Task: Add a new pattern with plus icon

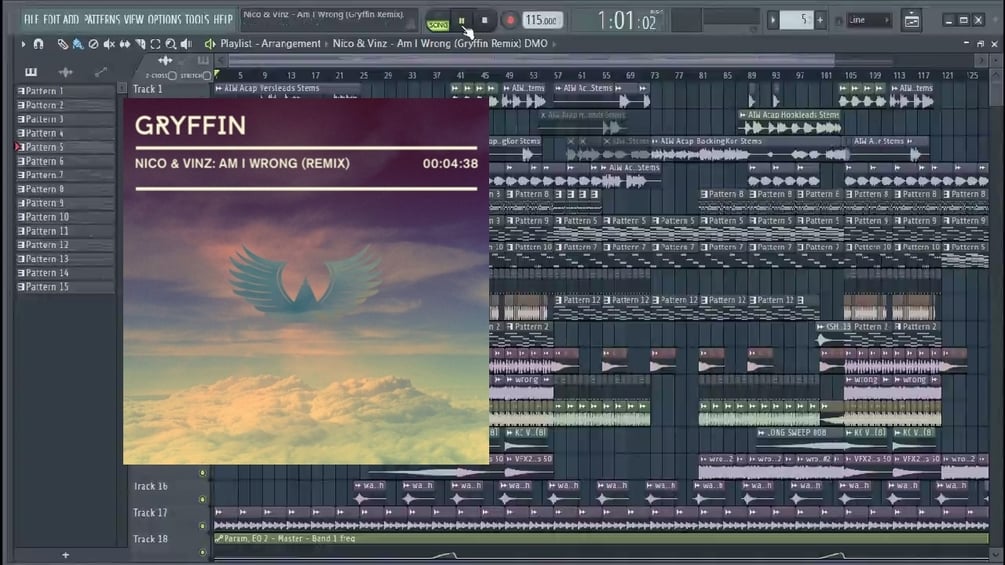Action: tap(820, 20)
